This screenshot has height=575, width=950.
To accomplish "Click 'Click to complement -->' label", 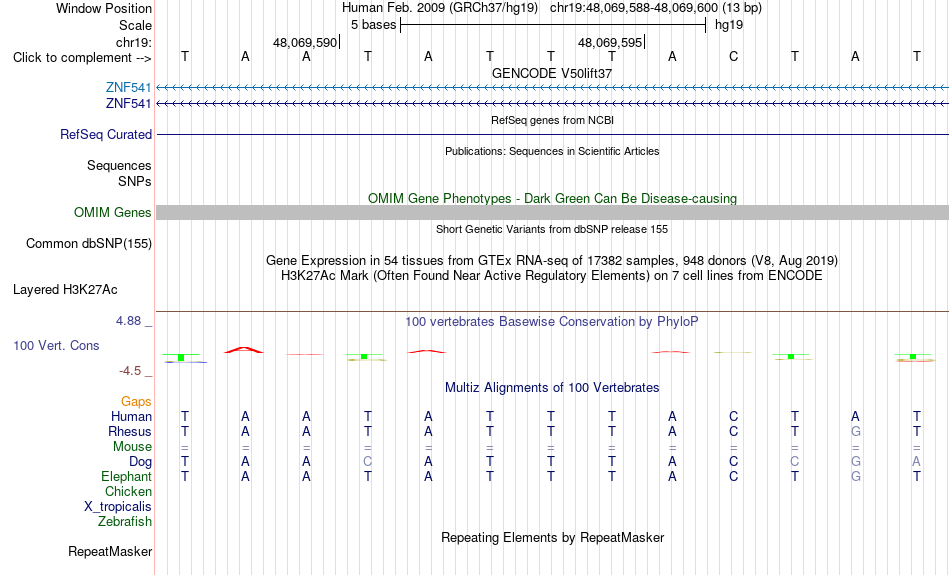I will coord(82,58).
